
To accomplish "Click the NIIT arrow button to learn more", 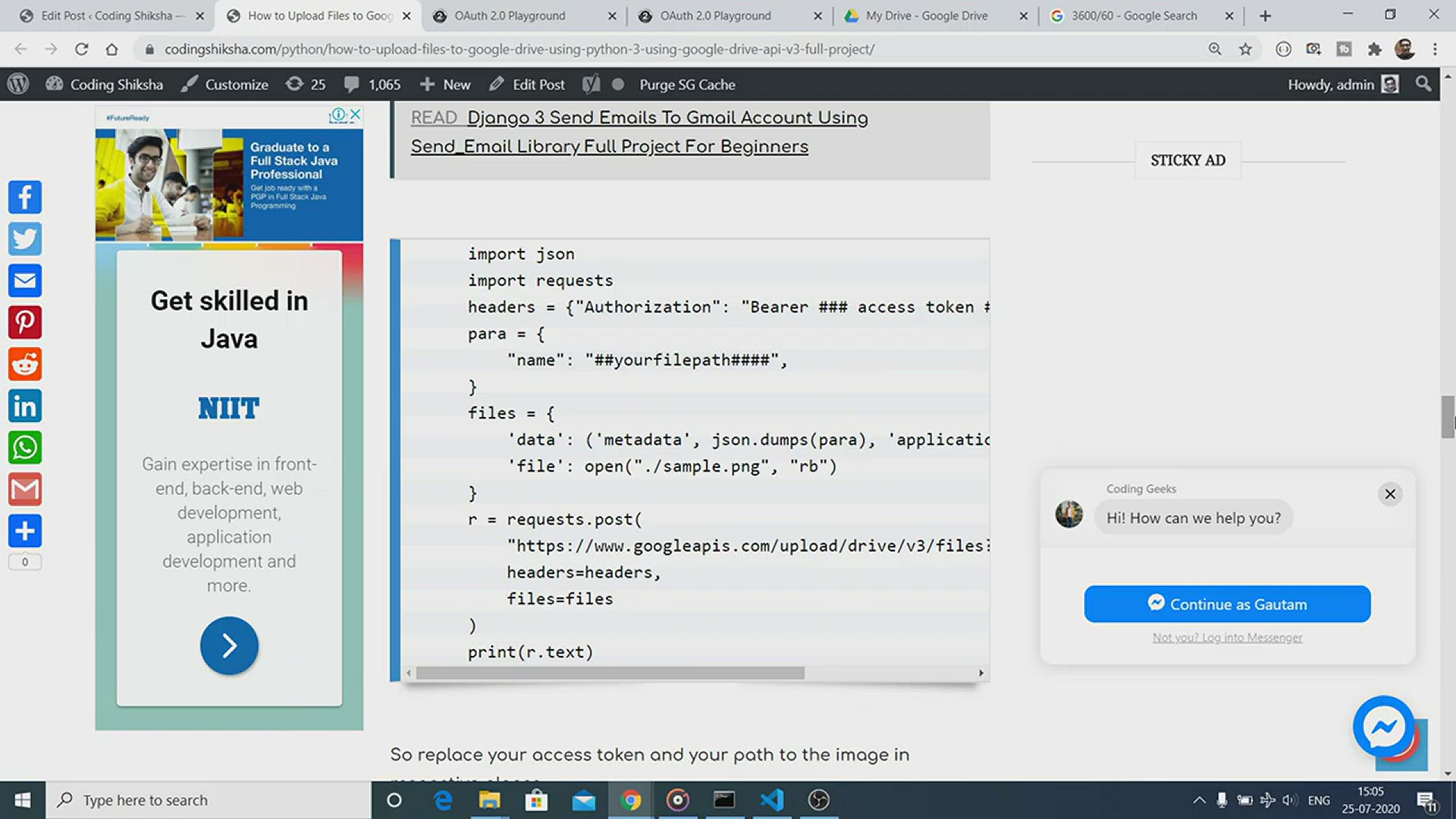I will pyautogui.click(x=228, y=645).
